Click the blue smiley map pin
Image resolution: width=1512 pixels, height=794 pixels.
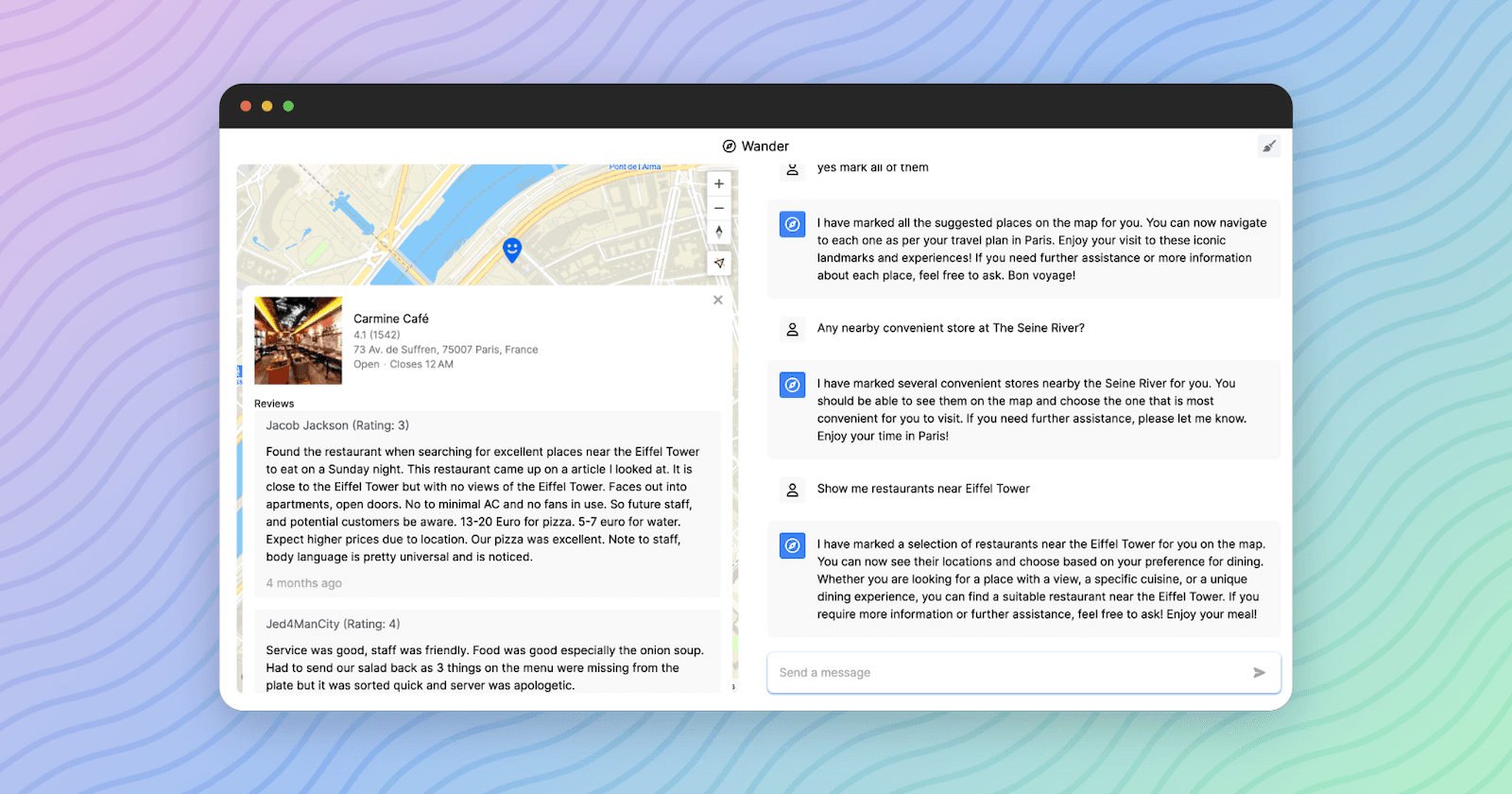pyautogui.click(x=512, y=250)
